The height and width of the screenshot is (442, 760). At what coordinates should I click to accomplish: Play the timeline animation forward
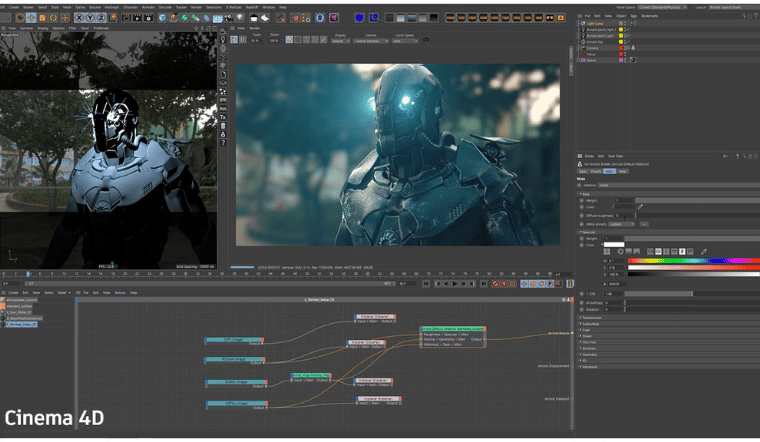(x=455, y=284)
